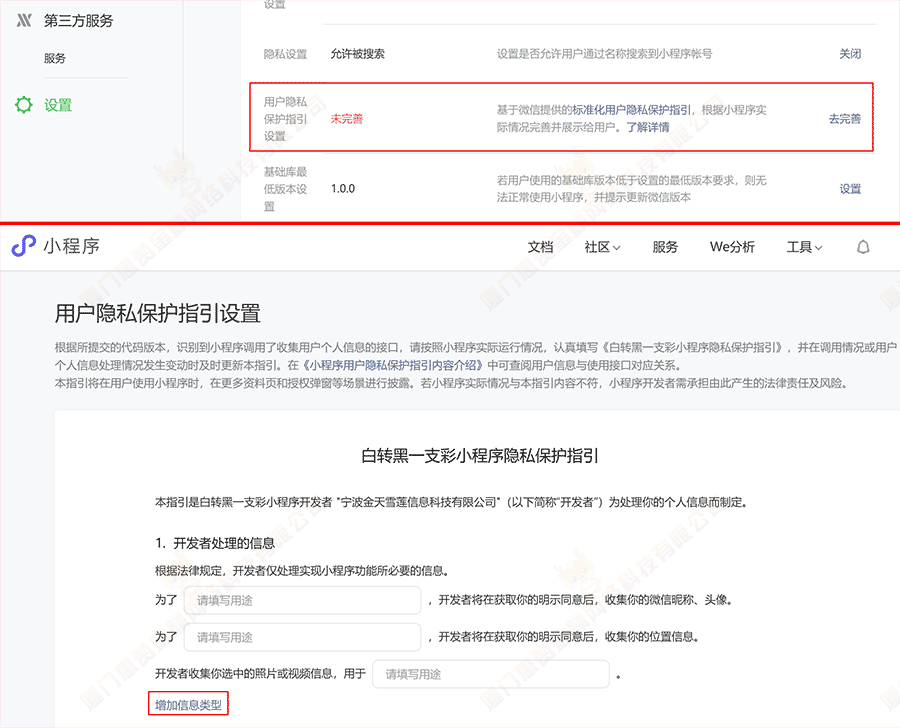Click the 小程序 title text
The height and width of the screenshot is (728, 900).
(72, 246)
